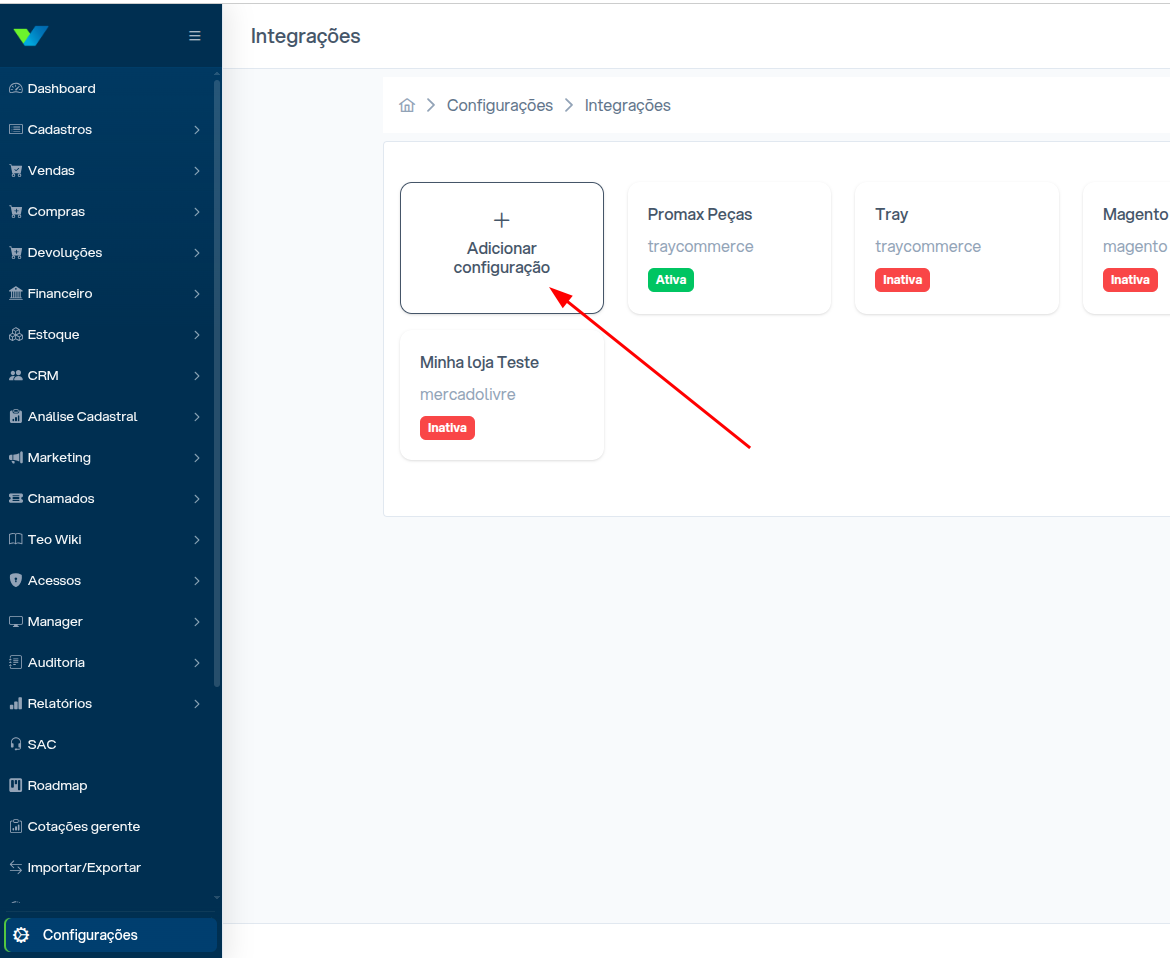Click the Auditoria label text
This screenshot has height=958, width=1170.
coord(56,663)
